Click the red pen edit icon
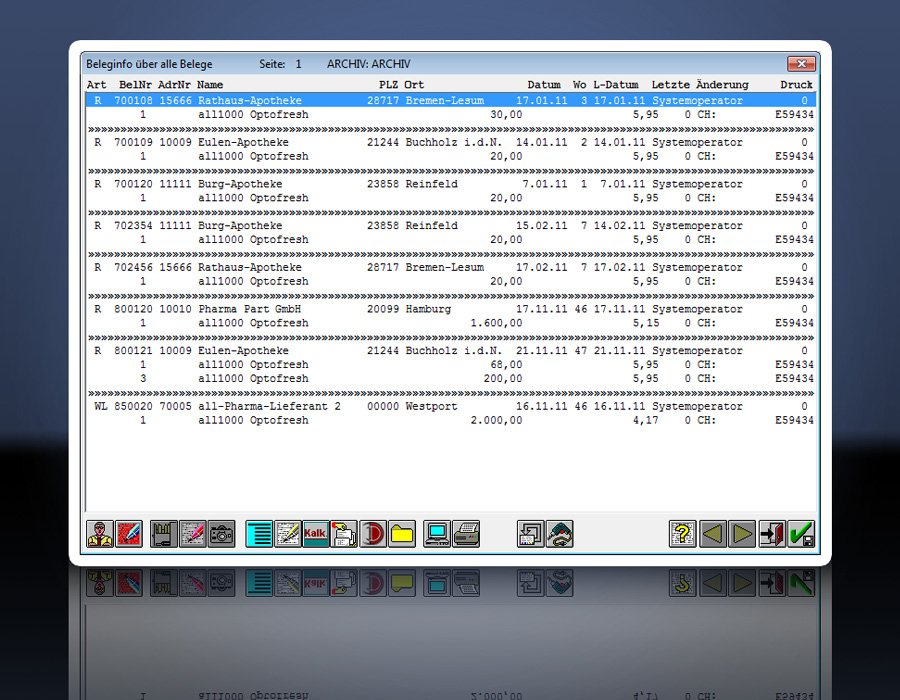This screenshot has width=900, height=700. 129,534
